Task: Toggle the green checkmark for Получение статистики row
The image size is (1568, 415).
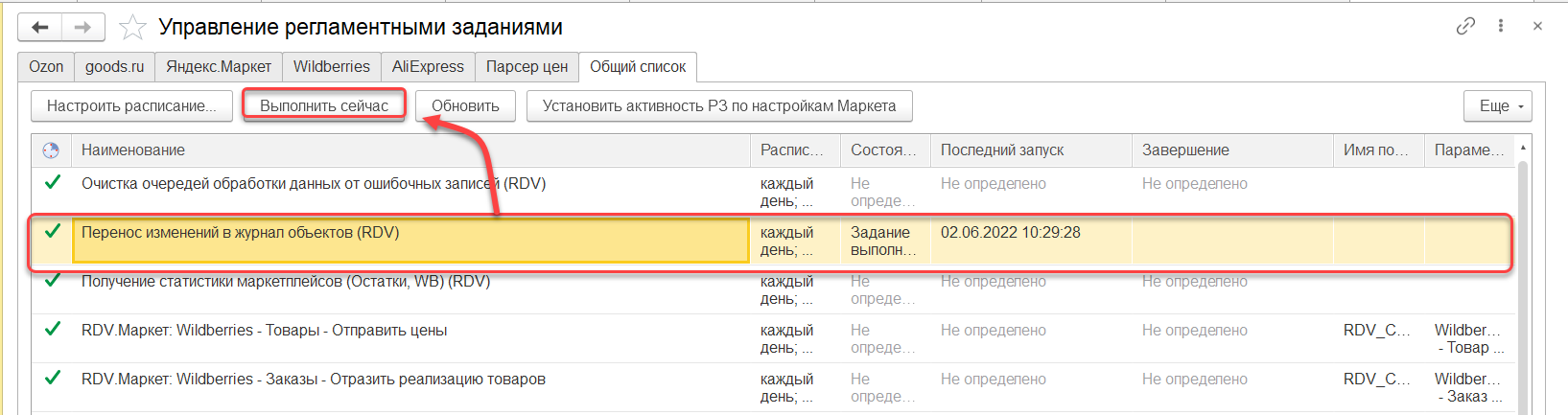Action: pos(53,281)
